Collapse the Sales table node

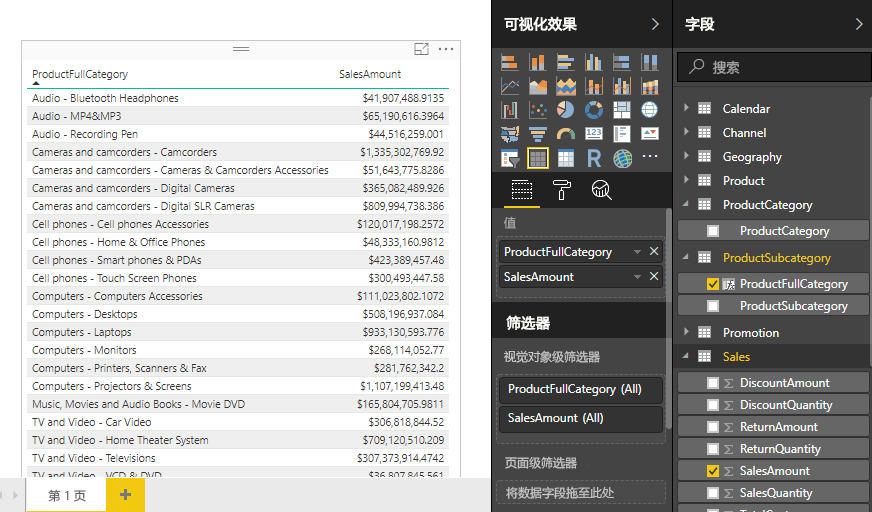click(x=686, y=357)
